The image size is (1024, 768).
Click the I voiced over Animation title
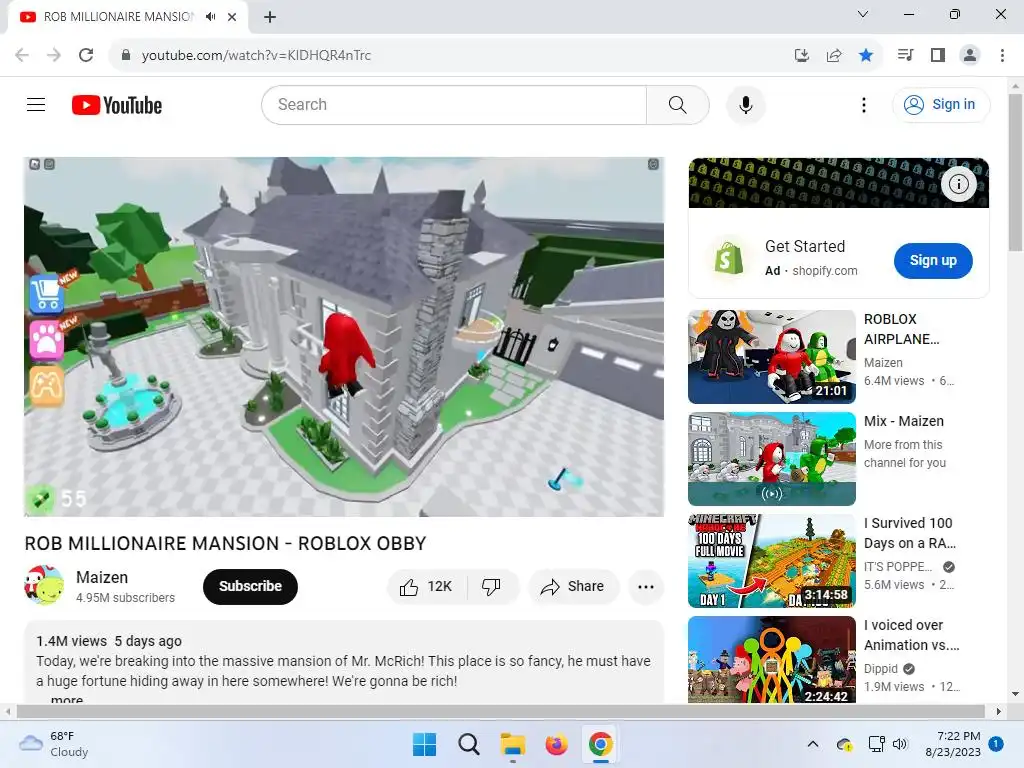[912, 635]
